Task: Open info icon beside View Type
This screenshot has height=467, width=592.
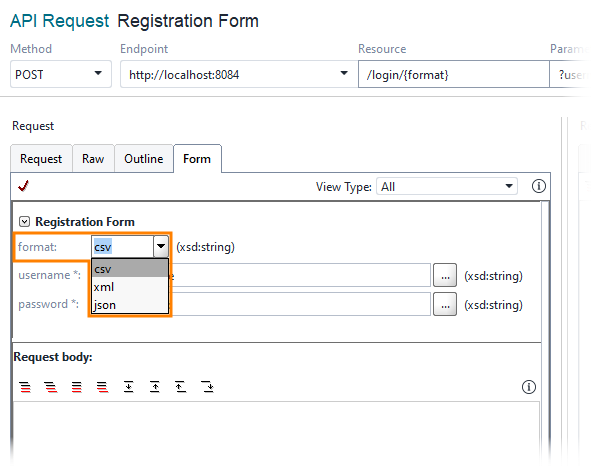Action: pyautogui.click(x=538, y=186)
